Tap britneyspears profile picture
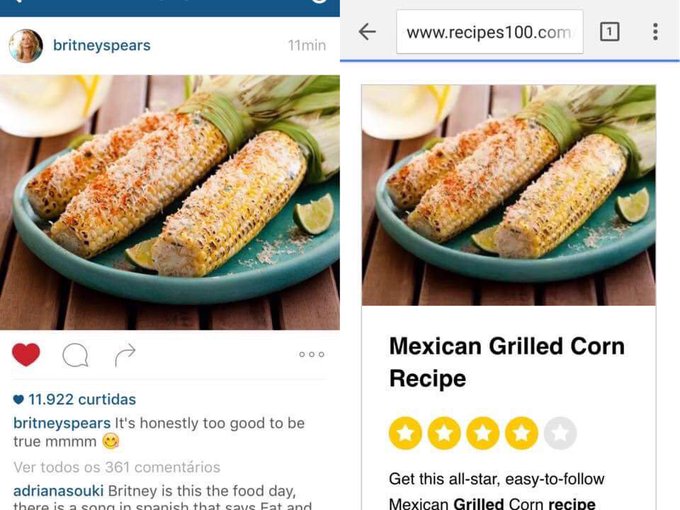The height and width of the screenshot is (510, 680). point(26,46)
